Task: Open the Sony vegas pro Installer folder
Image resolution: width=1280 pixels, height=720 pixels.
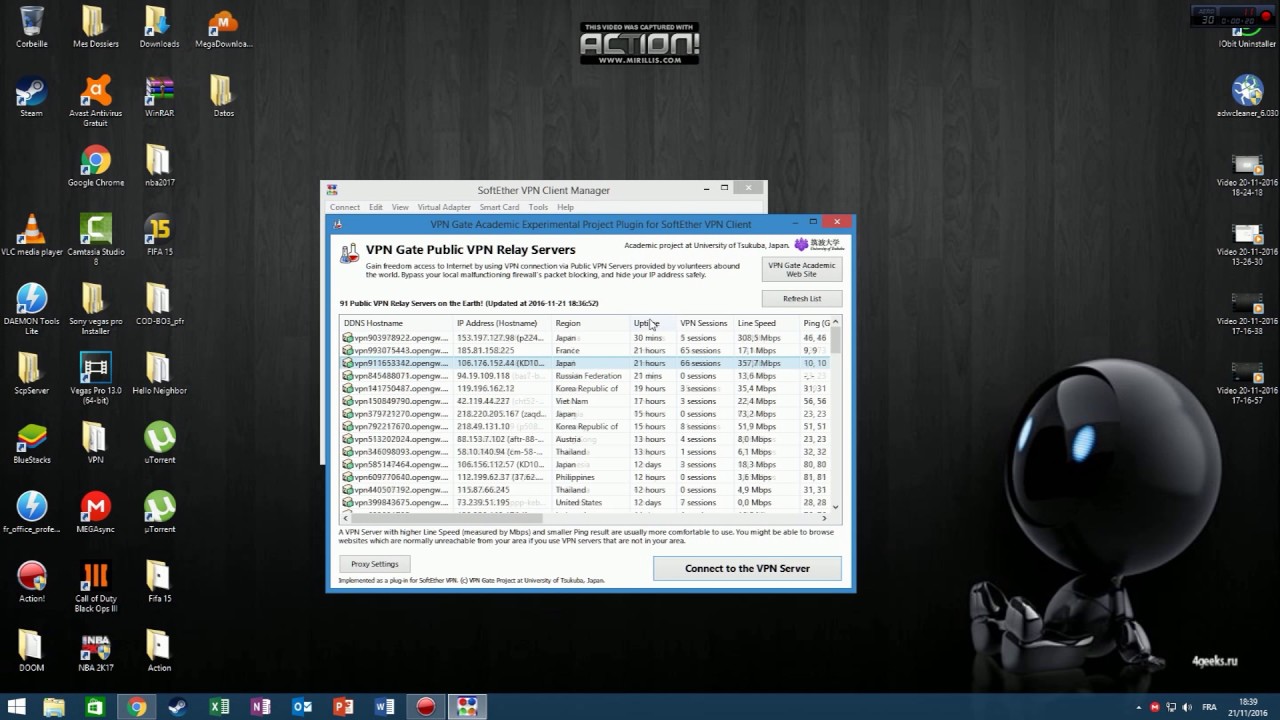Action: pyautogui.click(x=95, y=309)
